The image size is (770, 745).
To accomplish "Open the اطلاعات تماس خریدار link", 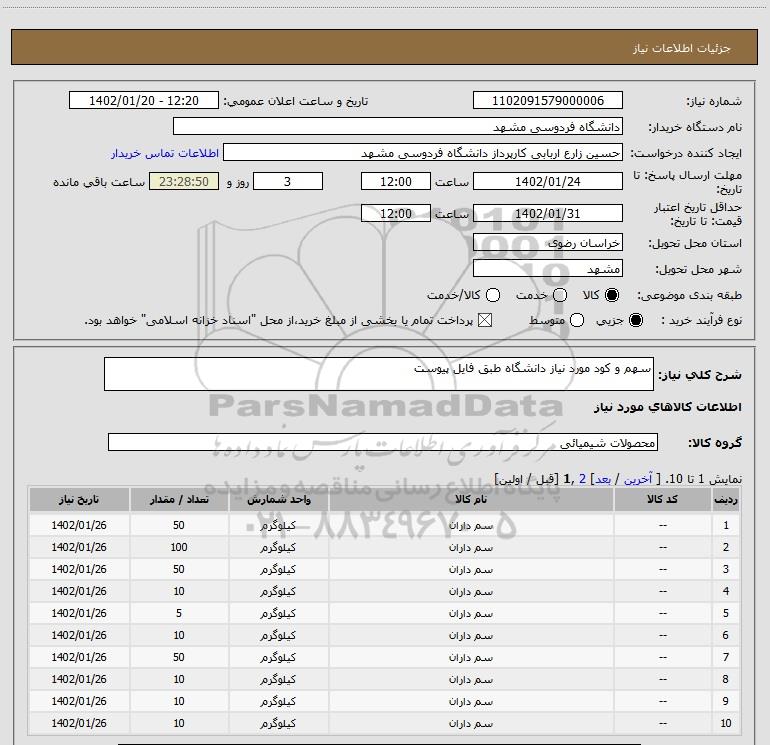I will point(165,153).
